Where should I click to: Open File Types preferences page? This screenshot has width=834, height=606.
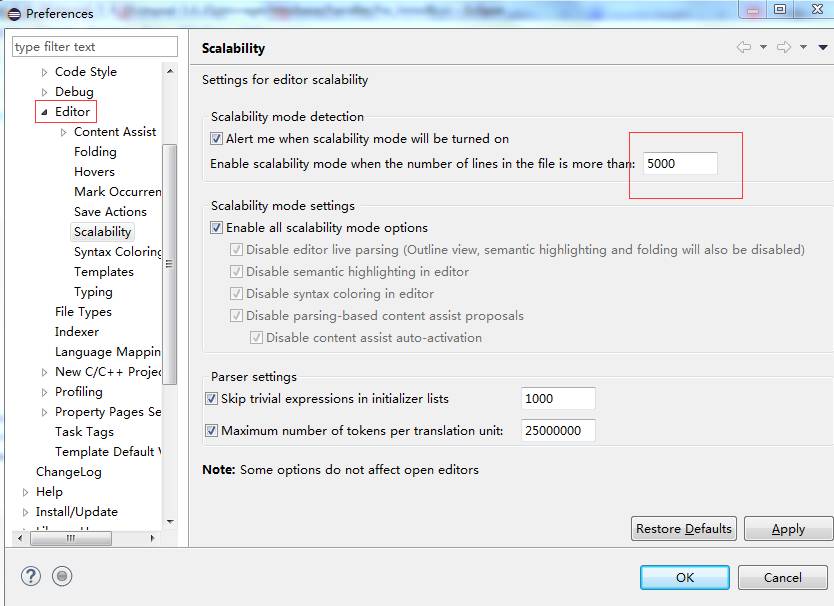point(83,312)
